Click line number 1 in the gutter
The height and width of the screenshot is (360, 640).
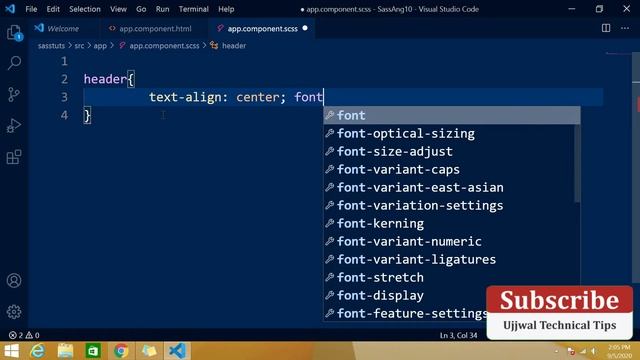pos(64,61)
